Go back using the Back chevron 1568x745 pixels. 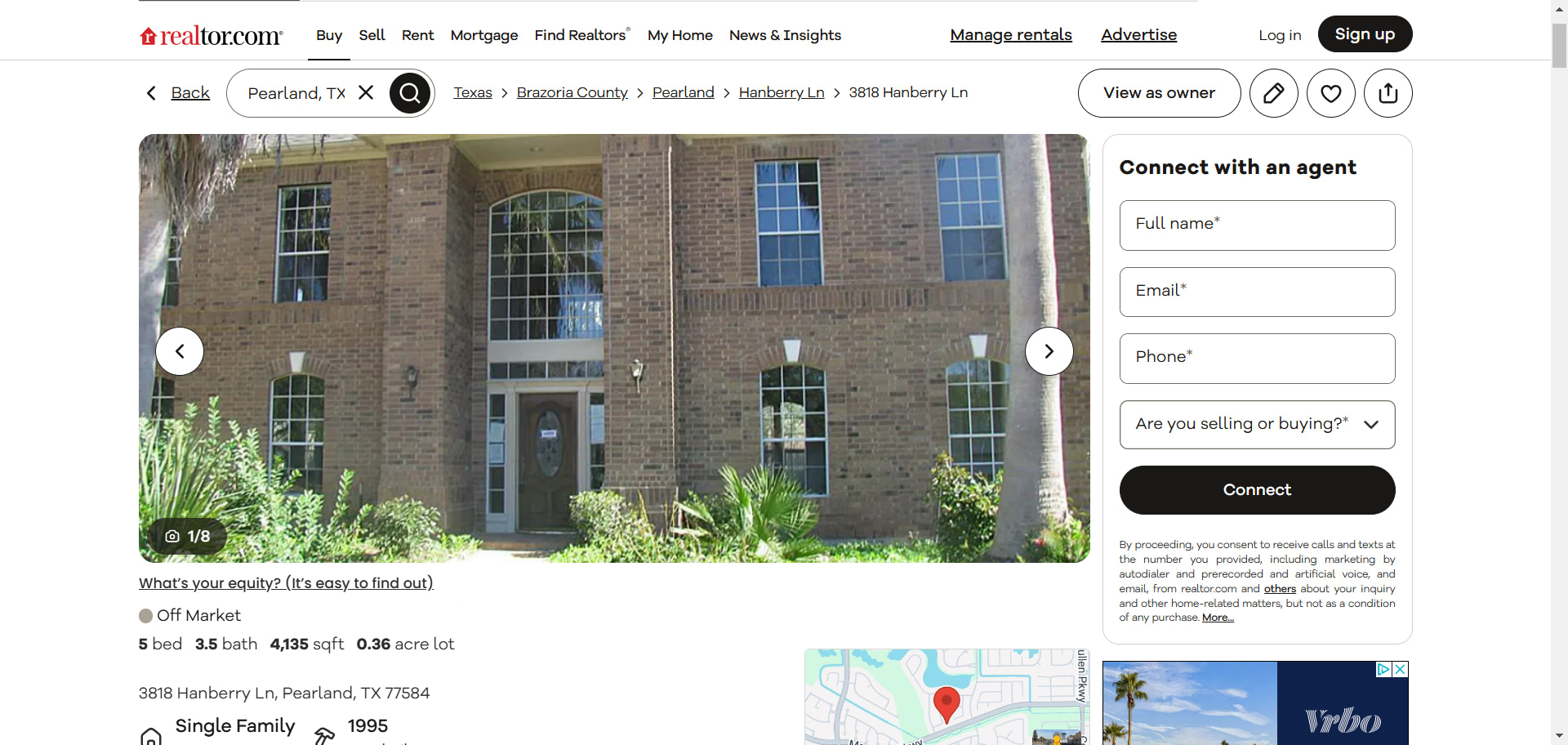[x=151, y=93]
